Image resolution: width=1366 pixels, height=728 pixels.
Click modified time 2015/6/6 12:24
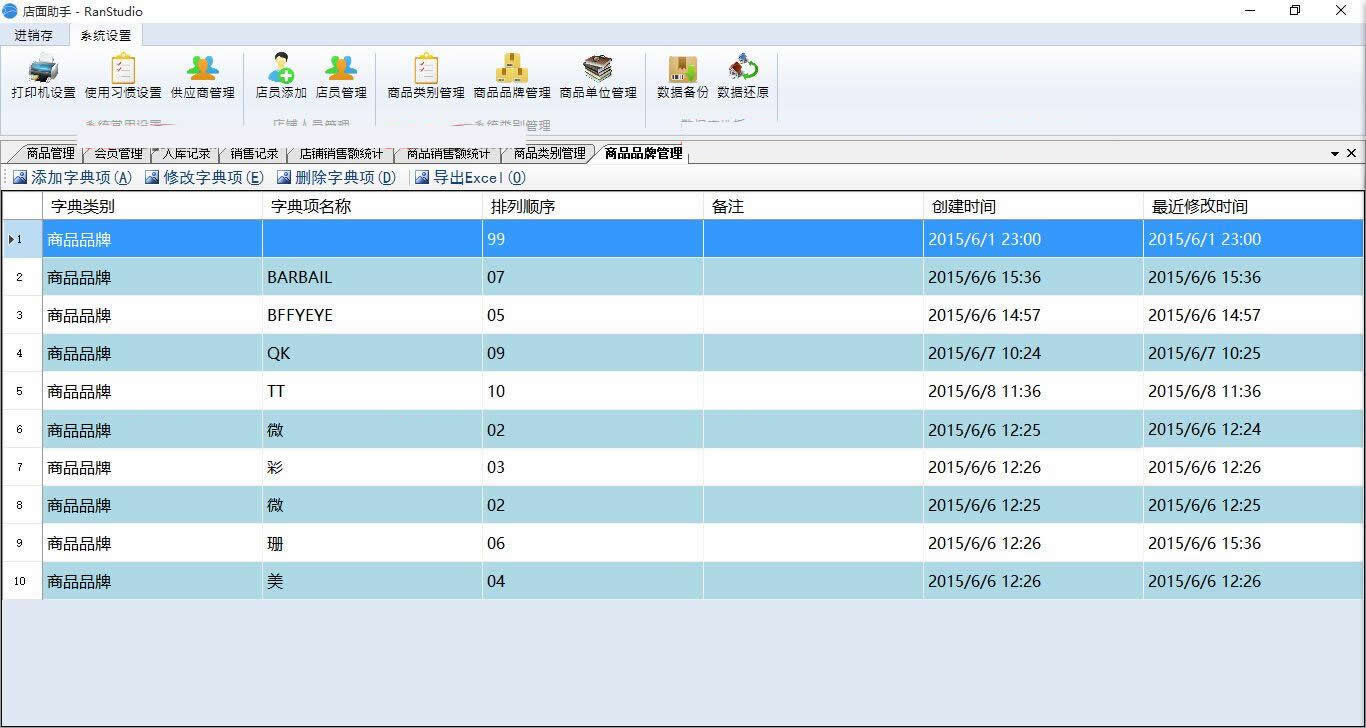click(x=1253, y=429)
